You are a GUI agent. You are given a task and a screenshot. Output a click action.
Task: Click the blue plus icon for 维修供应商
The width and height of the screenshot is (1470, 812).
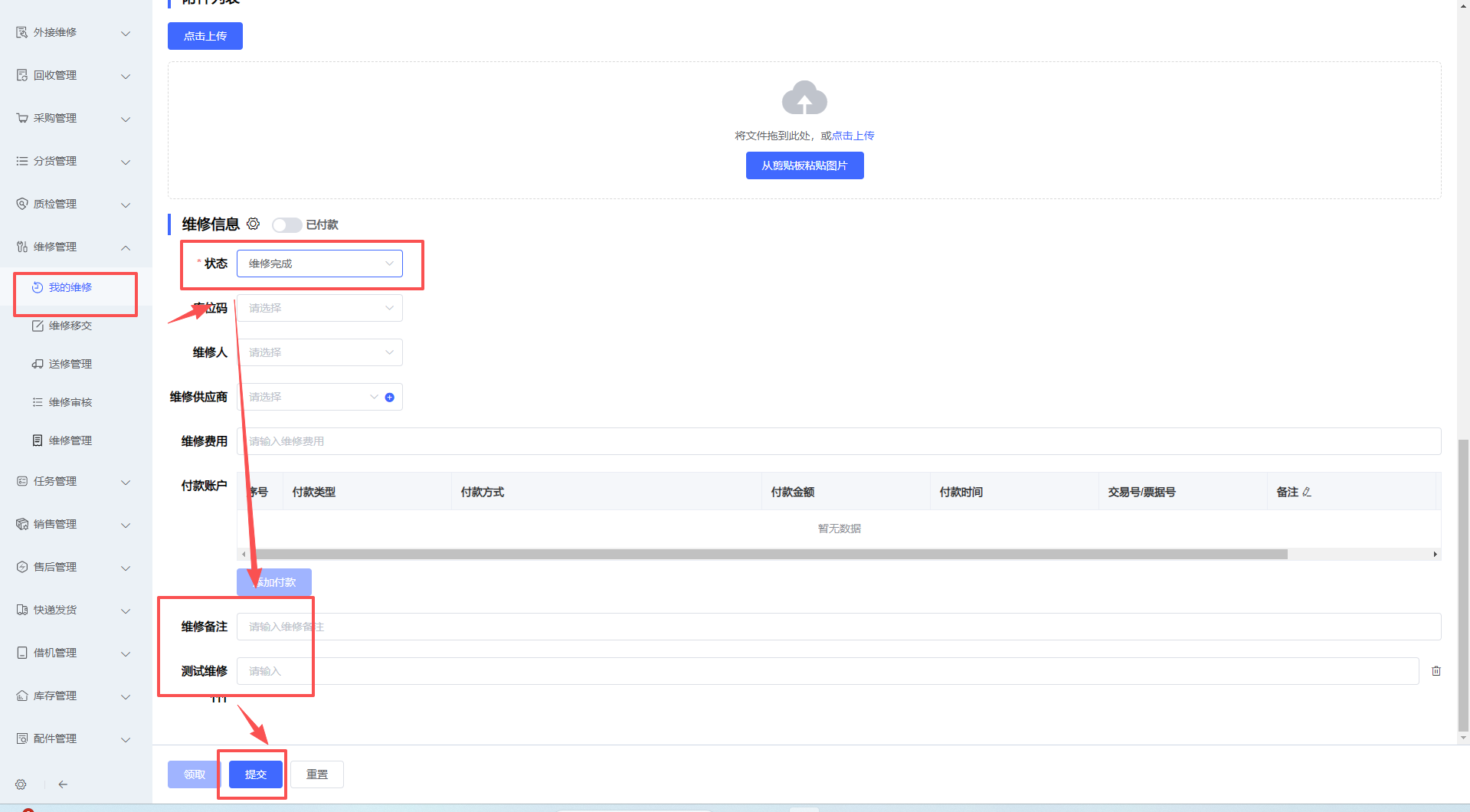(389, 397)
